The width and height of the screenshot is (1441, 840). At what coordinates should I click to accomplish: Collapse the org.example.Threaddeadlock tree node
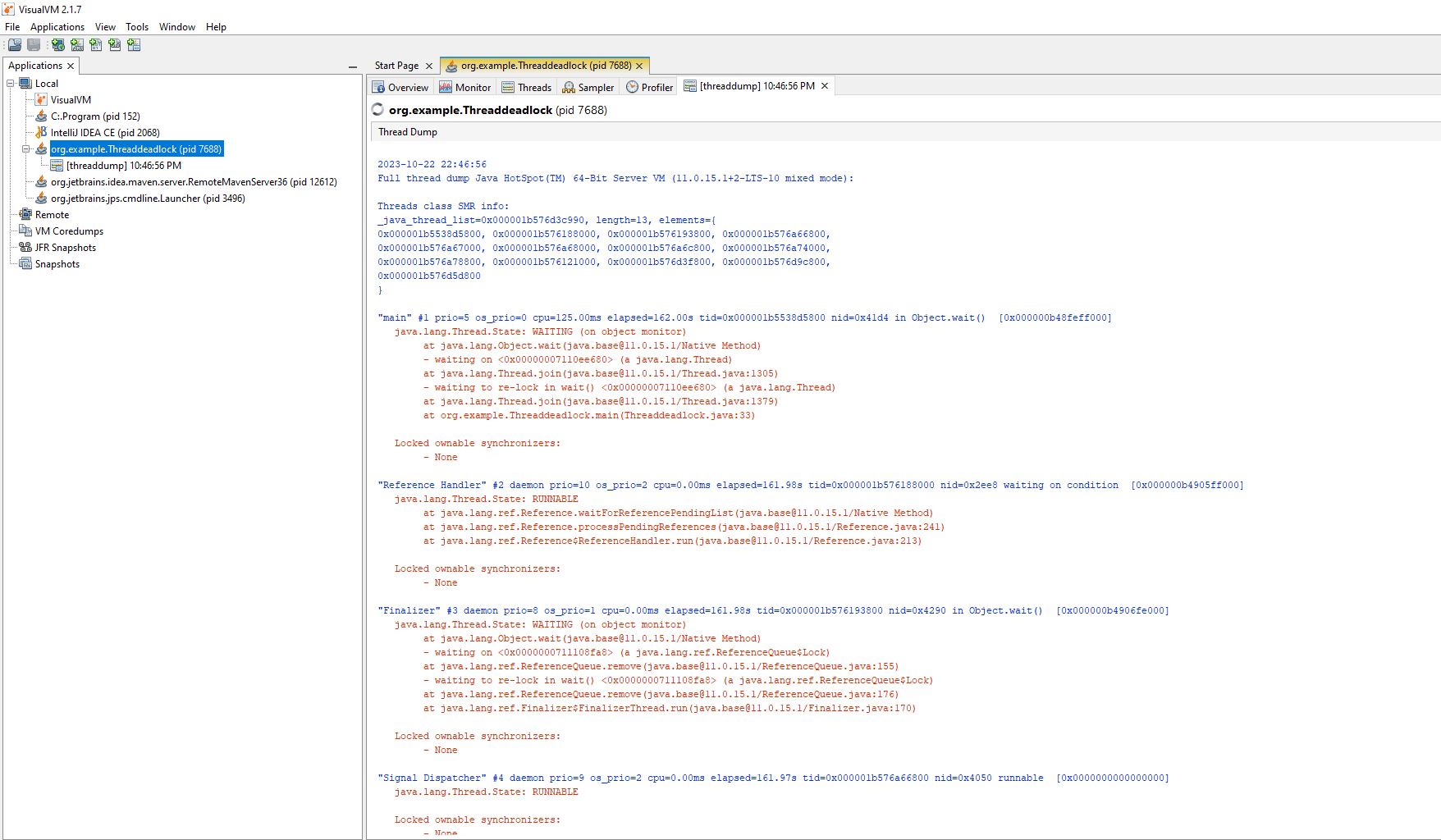coord(26,148)
